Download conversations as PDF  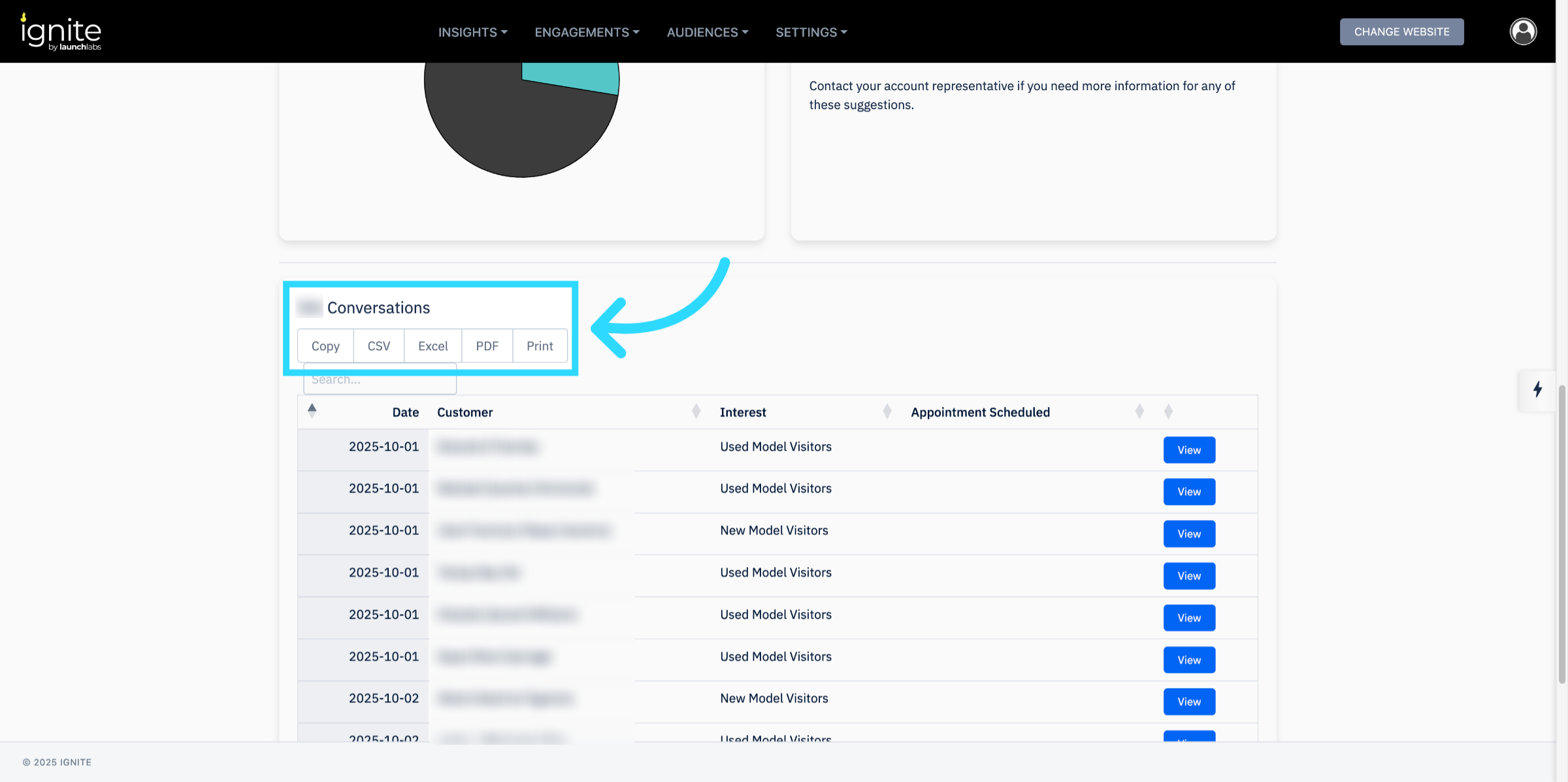[487, 346]
